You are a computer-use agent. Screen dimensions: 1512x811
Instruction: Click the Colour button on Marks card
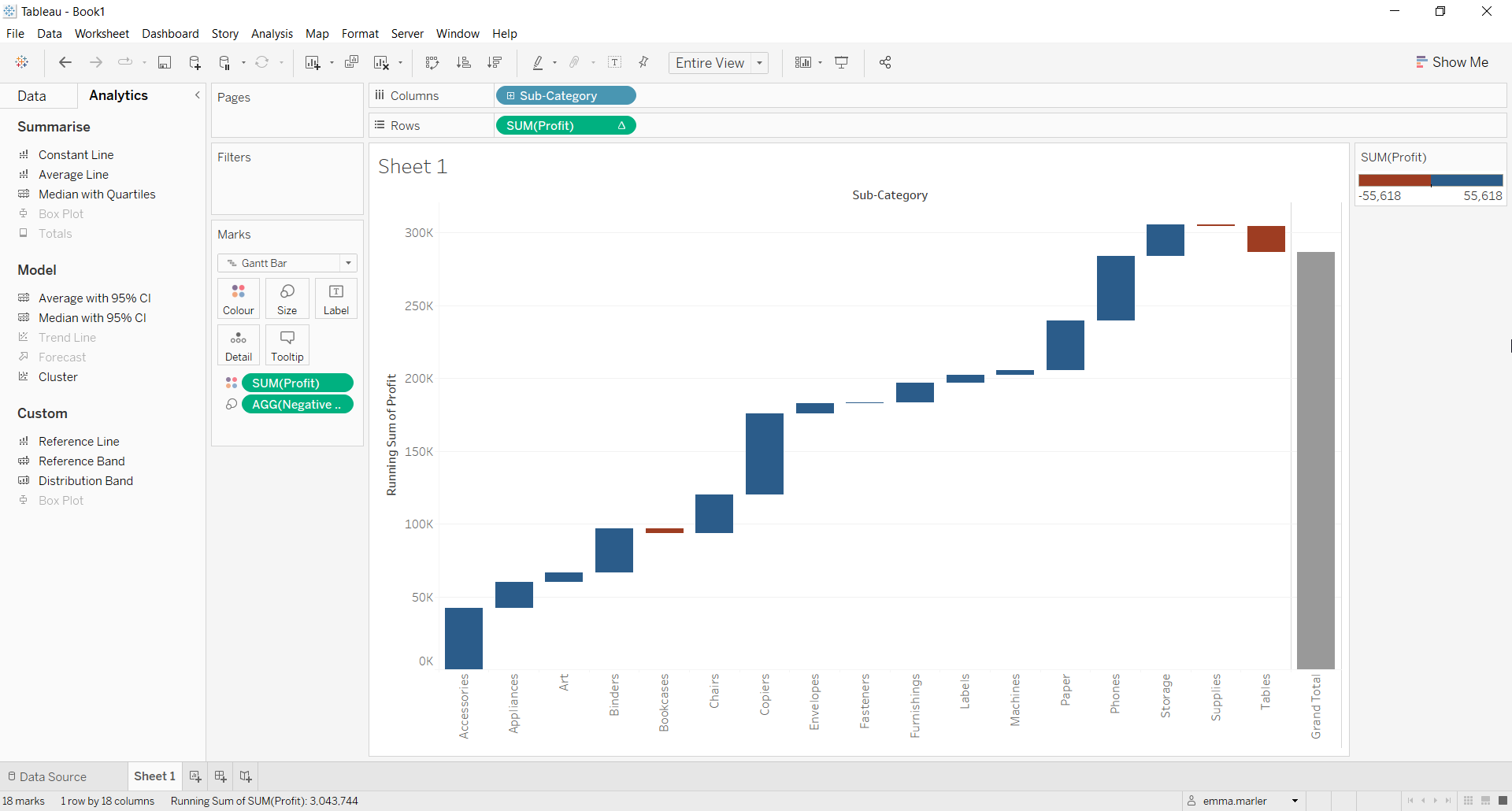click(239, 298)
